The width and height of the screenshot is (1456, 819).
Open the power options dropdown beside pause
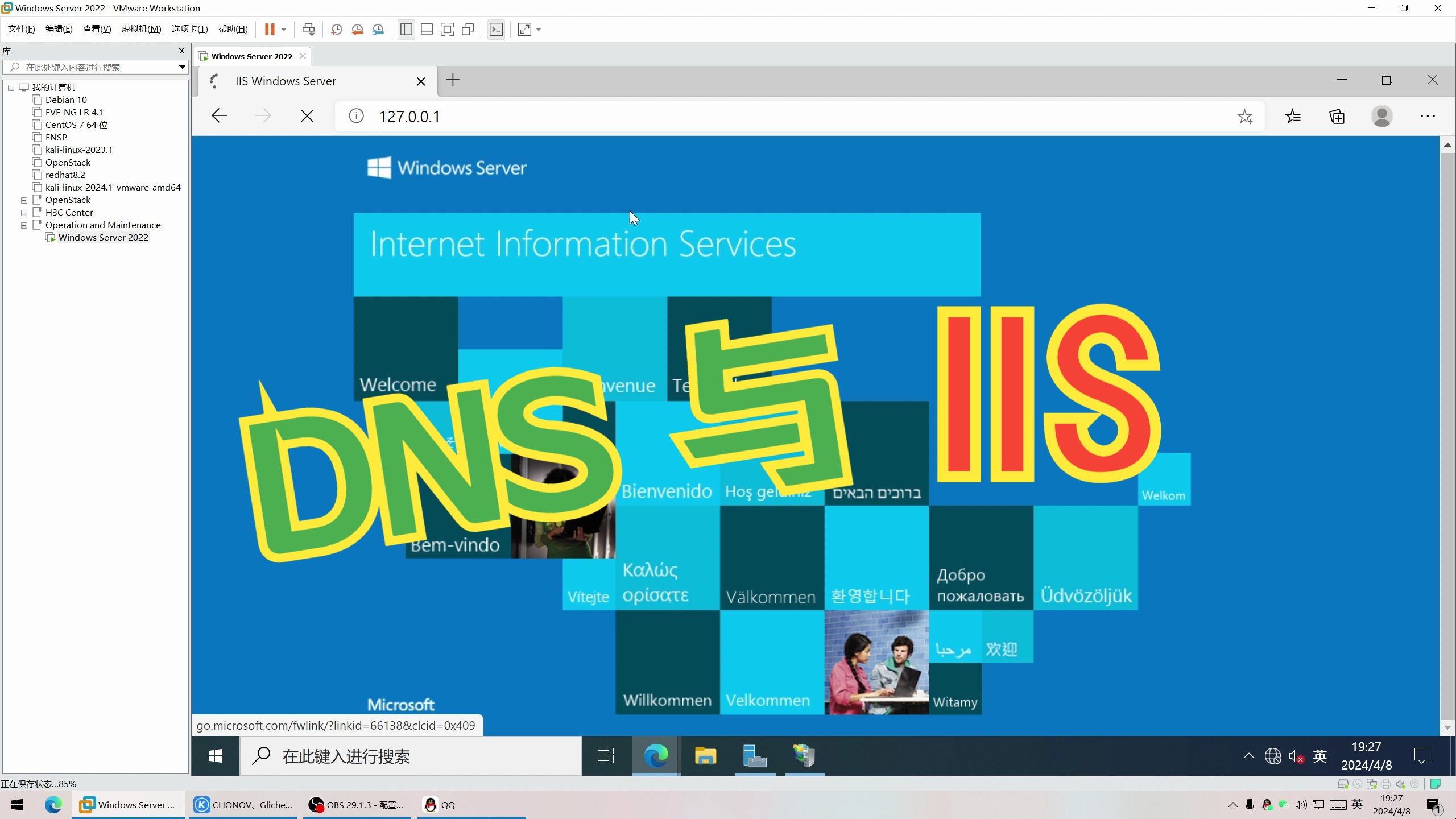[x=284, y=29]
